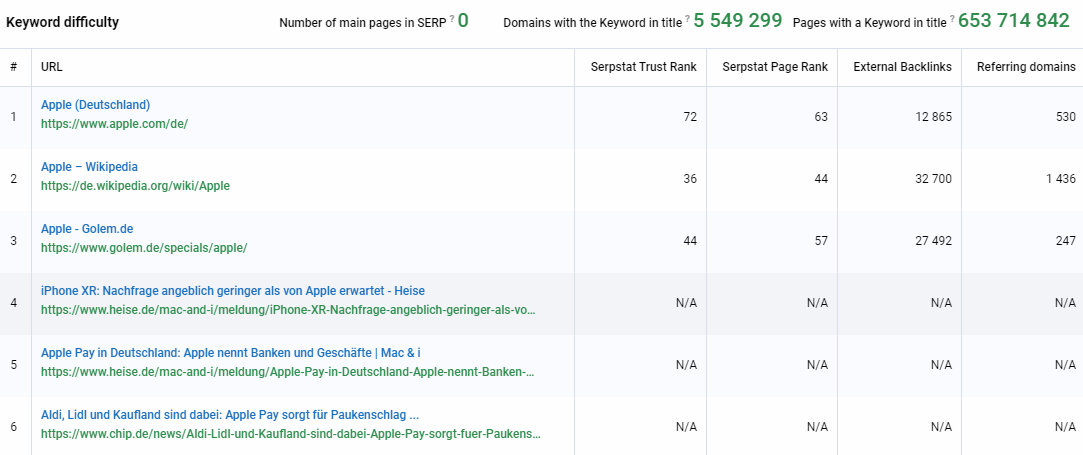This screenshot has height=455, width=1083.
Task: Open the Apple (Deutschland) result title
Action: [x=95, y=105]
